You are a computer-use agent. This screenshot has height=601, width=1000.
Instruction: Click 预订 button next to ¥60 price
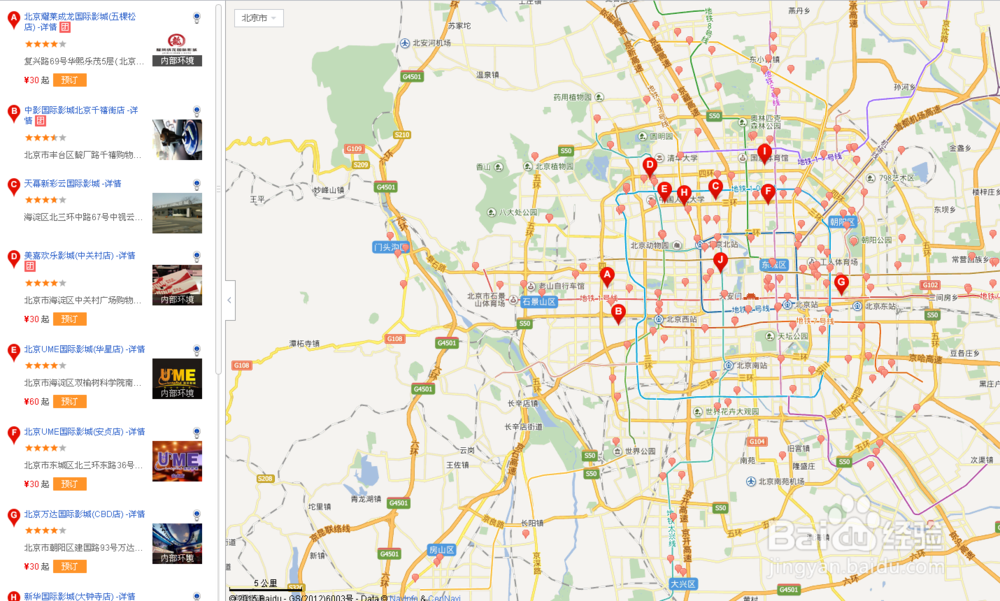(x=70, y=401)
